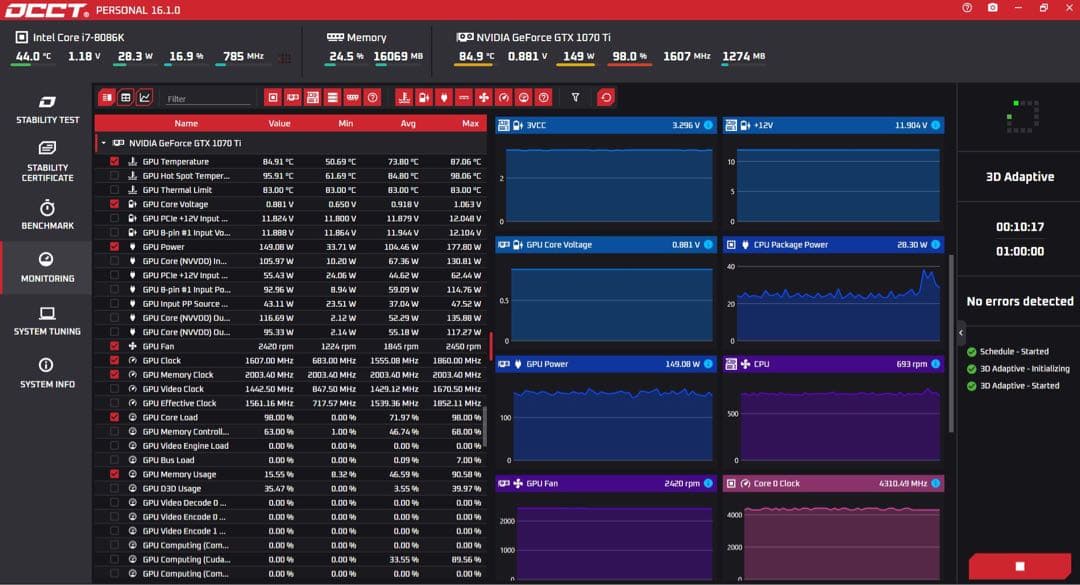The height and width of the screenshot is (585, 1080).
Task: Sort table by the Max column
Action: point(470,123)
